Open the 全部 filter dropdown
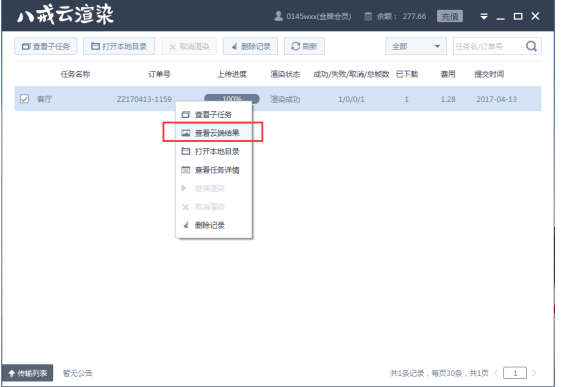 [x=416, y=46]
